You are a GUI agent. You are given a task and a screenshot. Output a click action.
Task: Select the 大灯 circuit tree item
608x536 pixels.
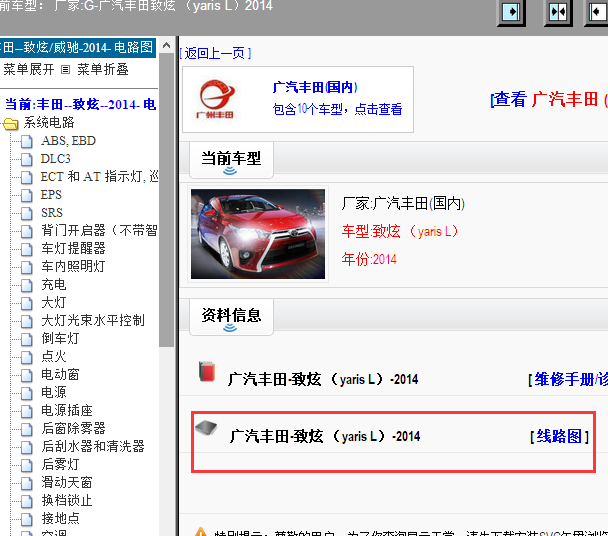(x=54, y=303)
